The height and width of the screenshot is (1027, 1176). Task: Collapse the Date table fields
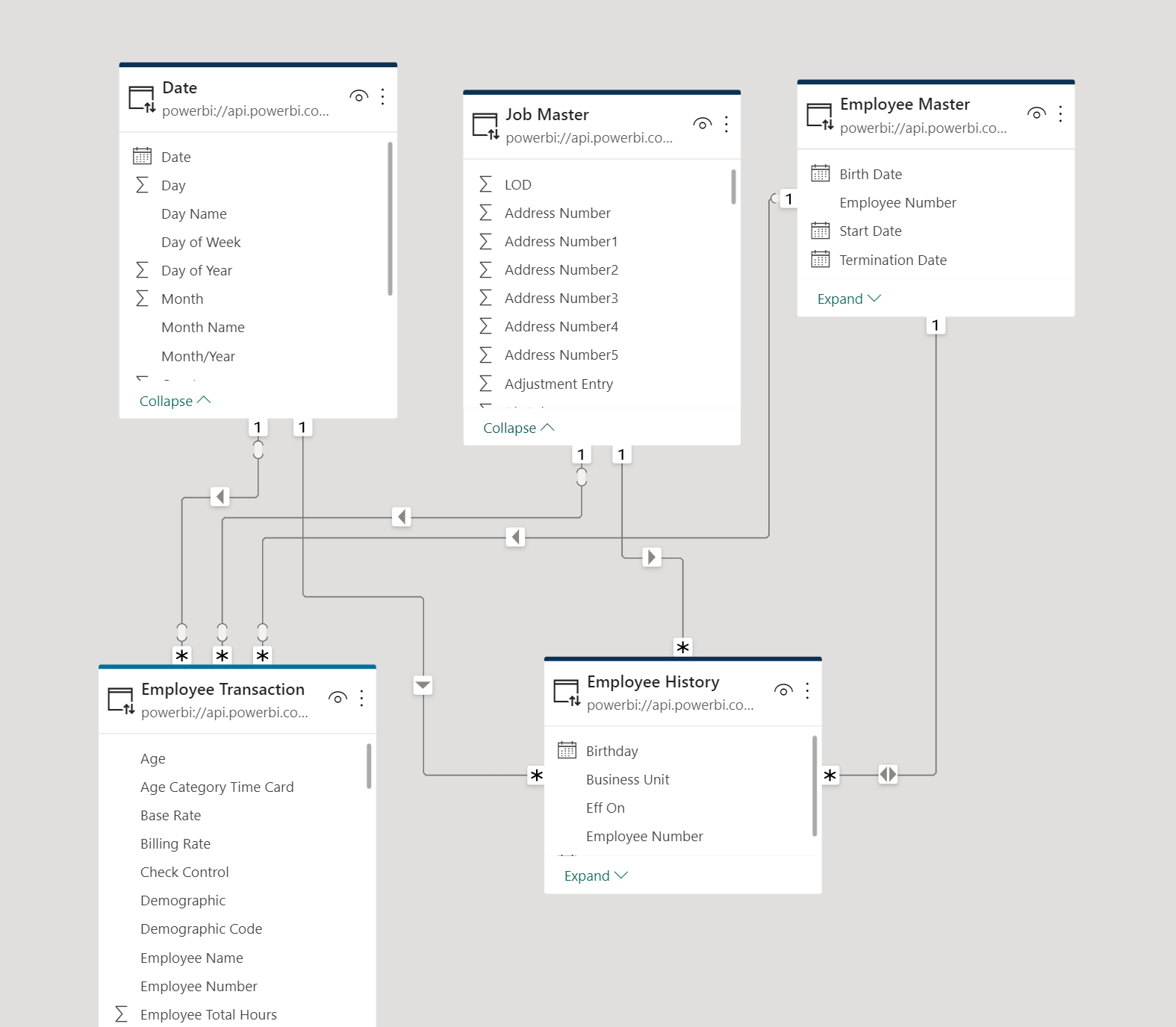(x=175, y=401)
